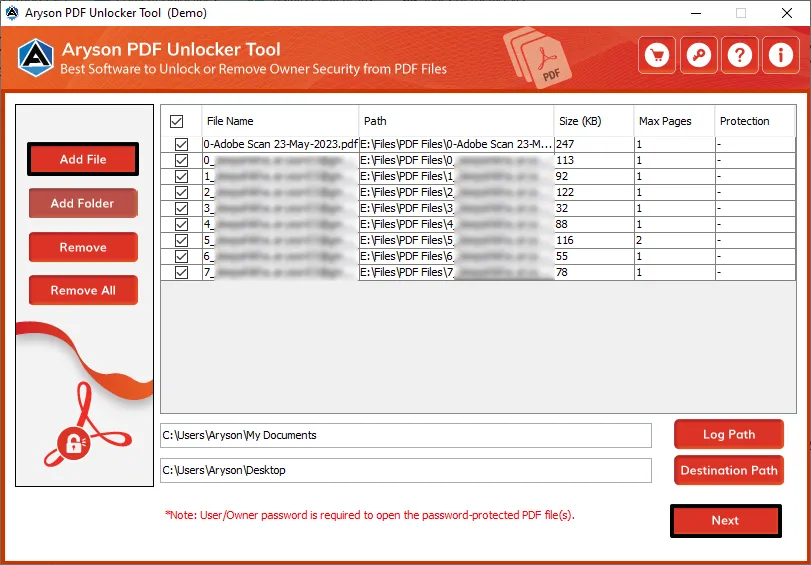Click the Destination Path button
This screenshot has height=565, width=811.
(729, 470)
